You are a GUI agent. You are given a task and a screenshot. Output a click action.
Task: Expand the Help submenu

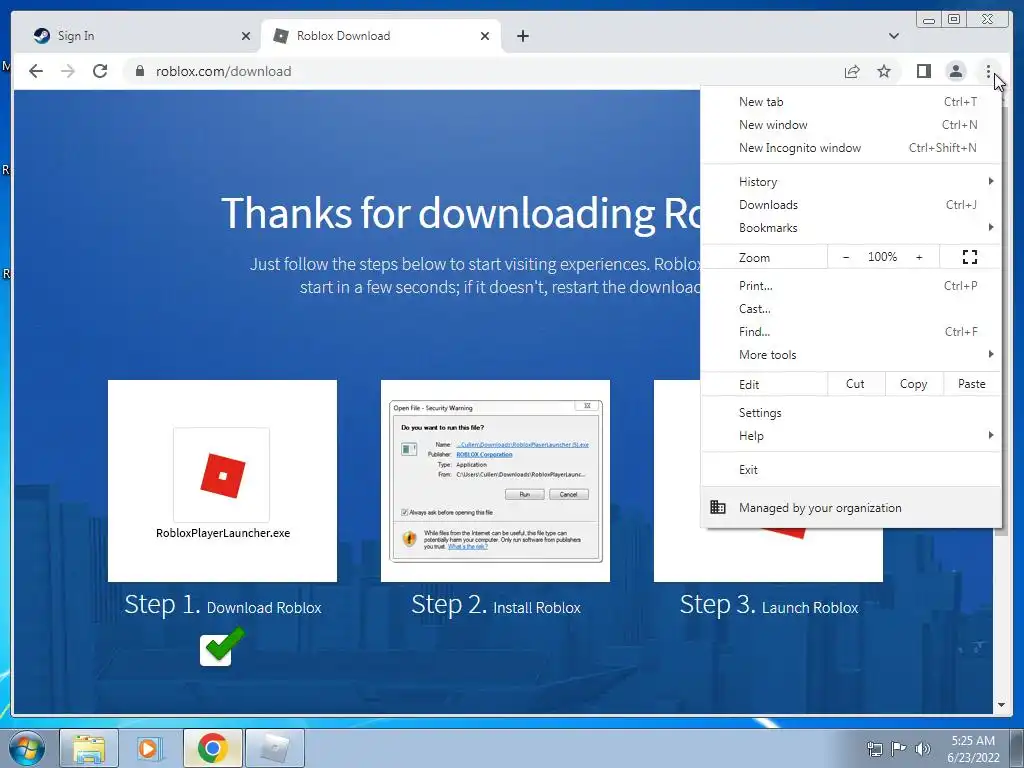coord(851,436)
